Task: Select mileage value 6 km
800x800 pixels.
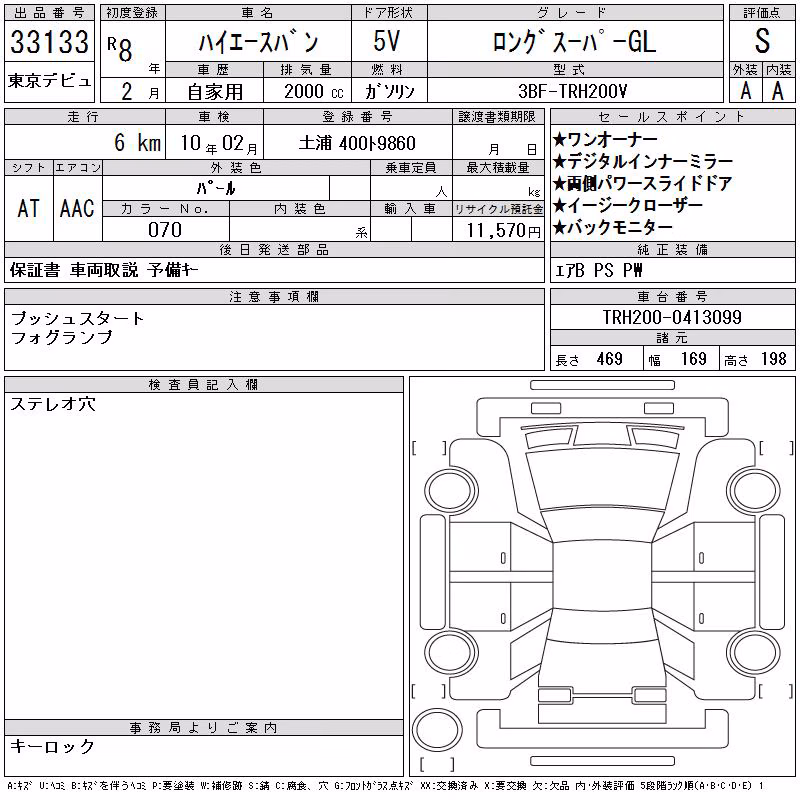Action: pos(137,142)
